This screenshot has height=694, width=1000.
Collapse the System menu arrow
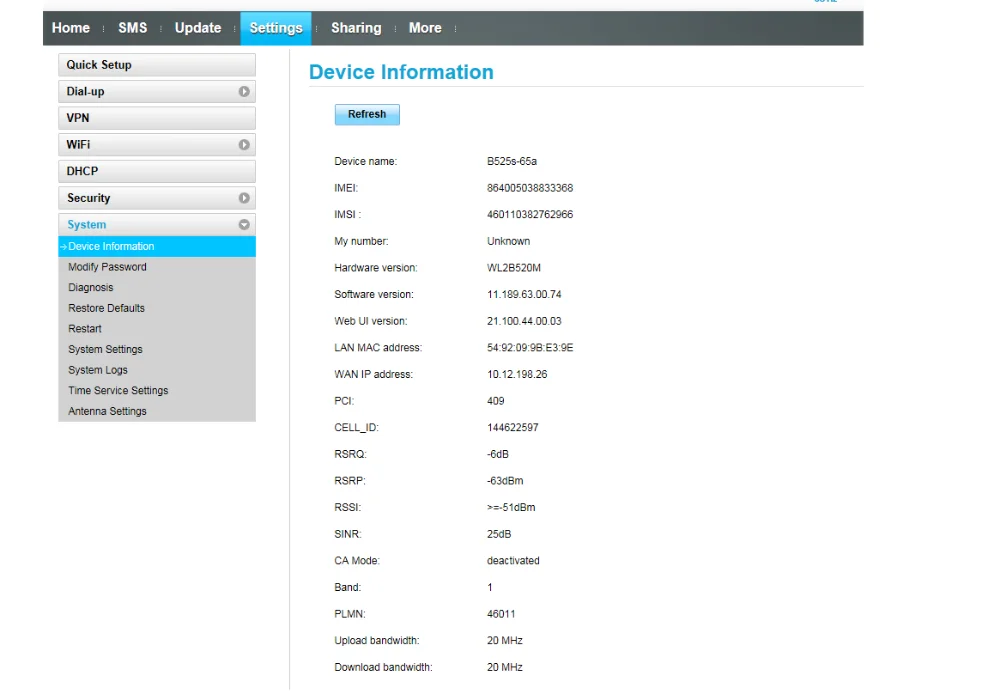click(x=244, y=225)
